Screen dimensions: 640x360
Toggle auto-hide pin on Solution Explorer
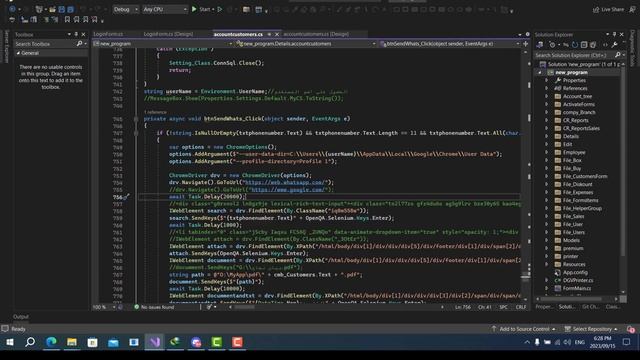(x=614, y=34)
